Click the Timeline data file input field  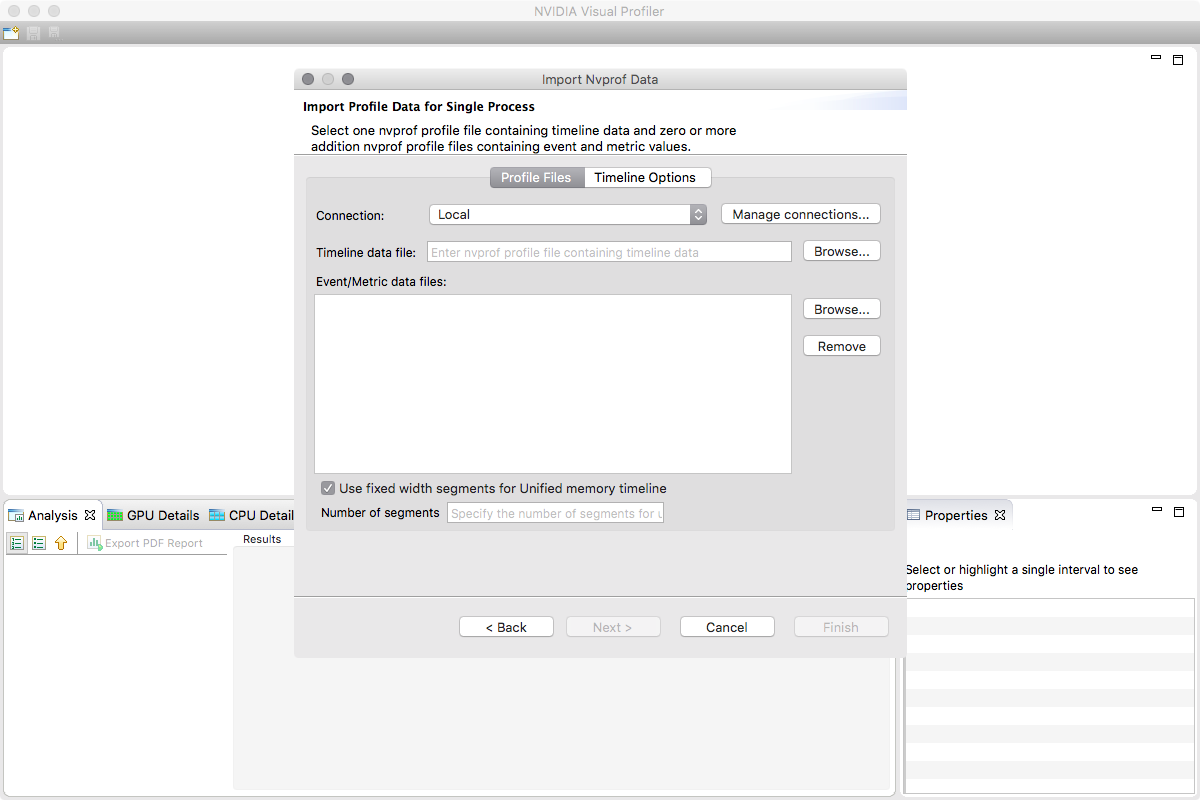click(608, 252)
